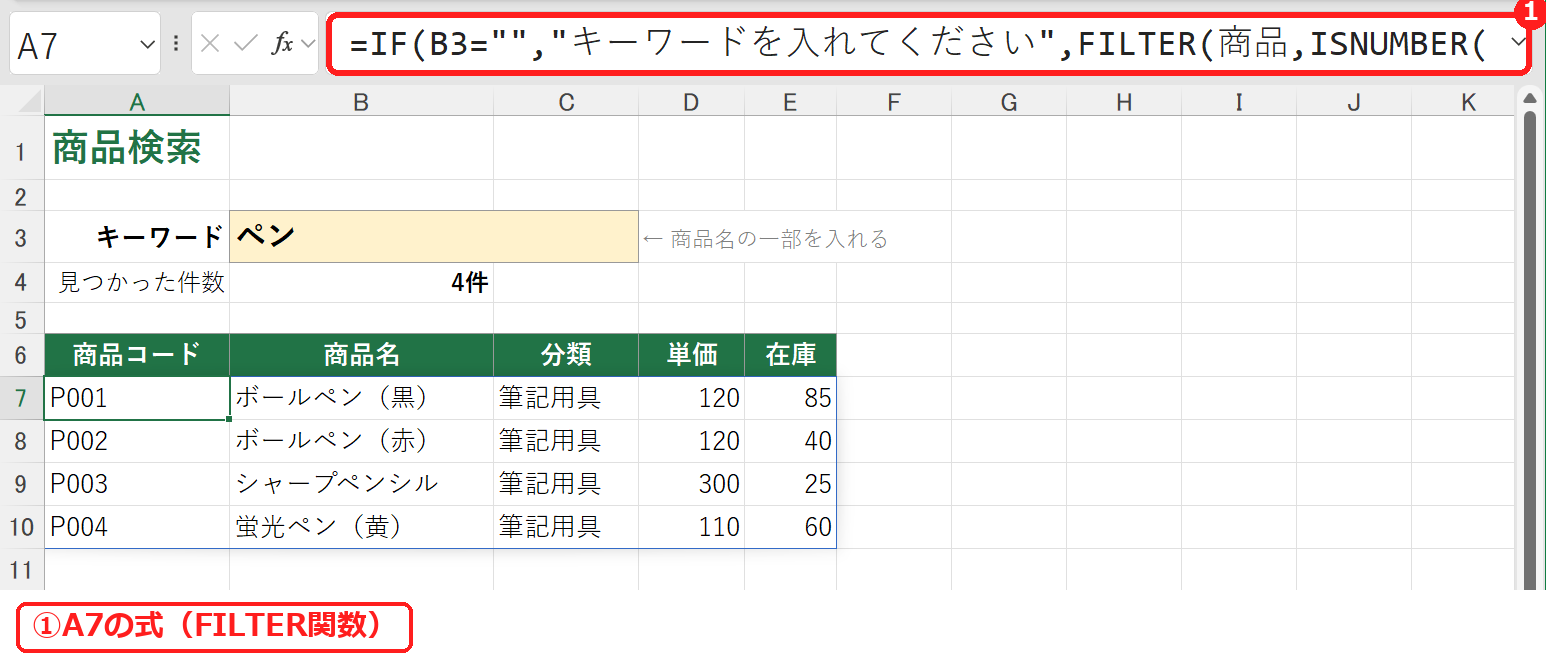The height and width of the screenshot is (660, 1546).
Task: Click the 商品名 table header
Action: point(361,355)
